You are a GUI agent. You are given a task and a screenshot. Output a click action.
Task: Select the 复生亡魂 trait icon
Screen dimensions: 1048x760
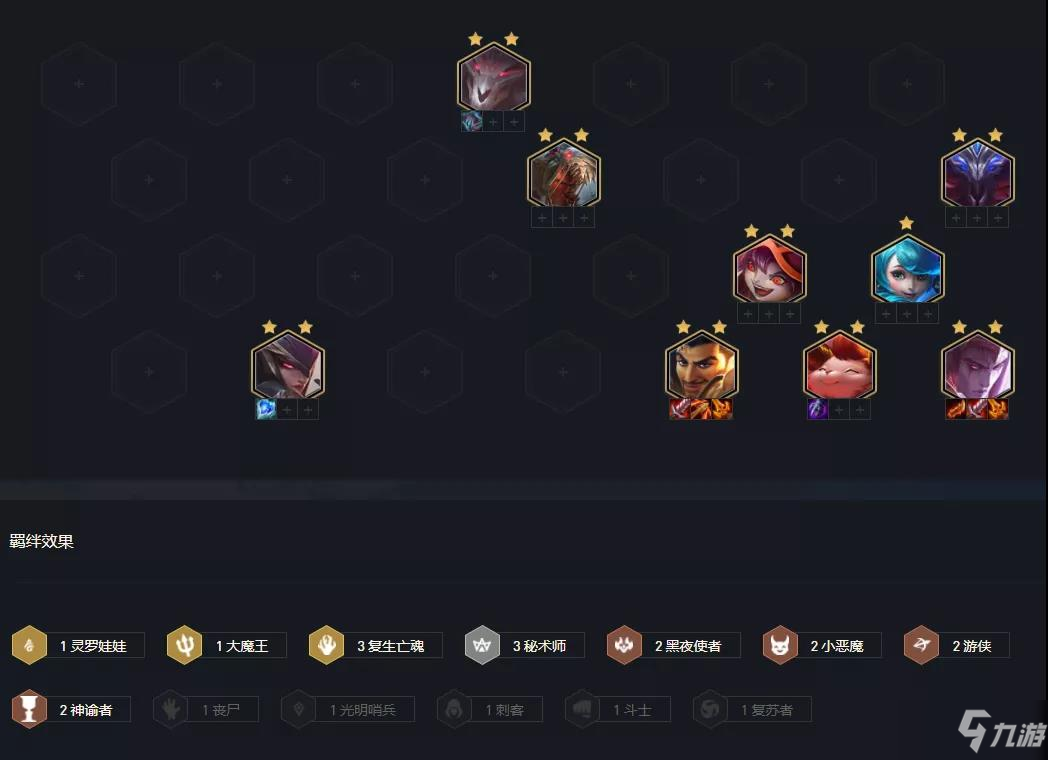coord(326,645)
